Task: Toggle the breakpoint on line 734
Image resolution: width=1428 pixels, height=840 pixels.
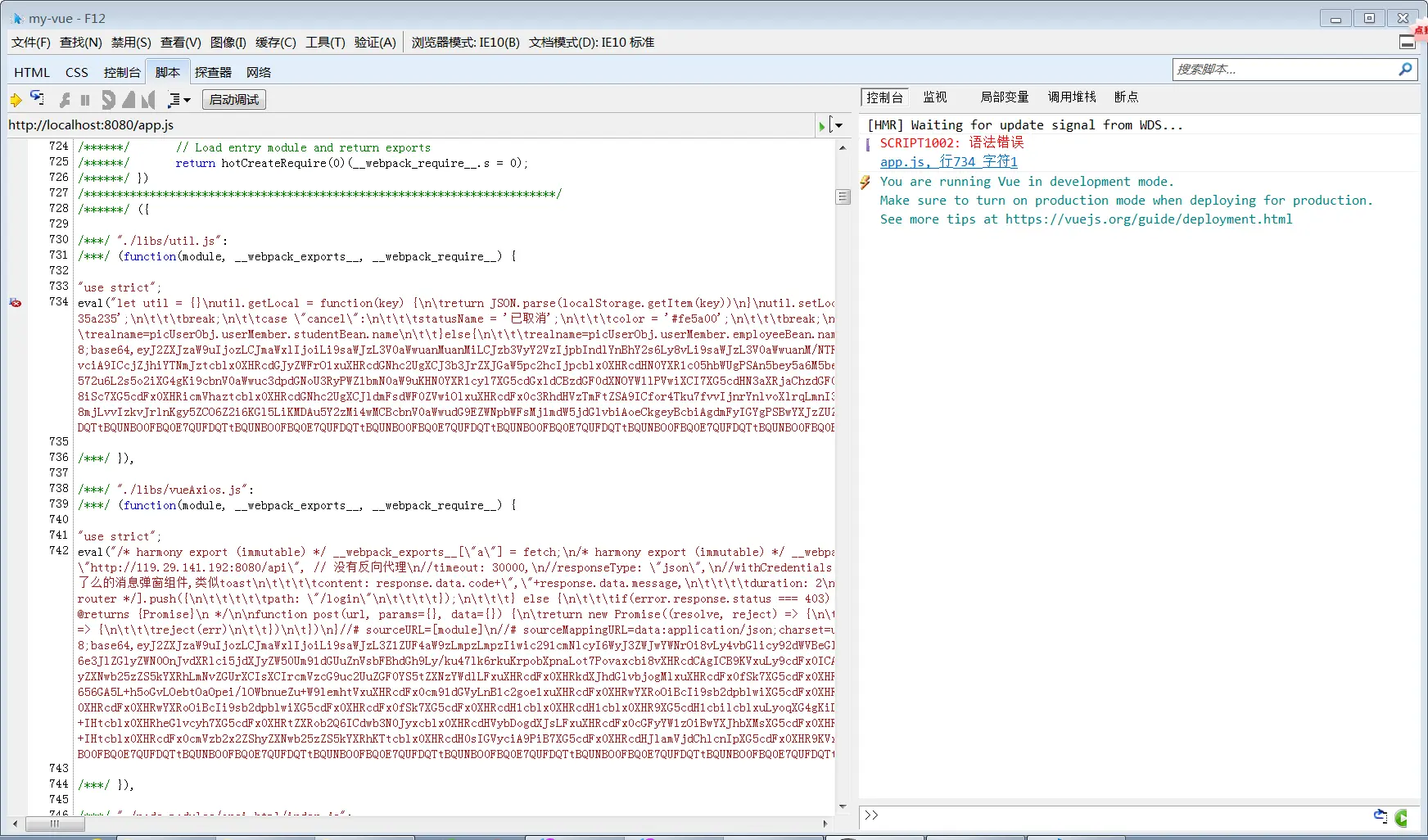Action: (x=16, y=303)
